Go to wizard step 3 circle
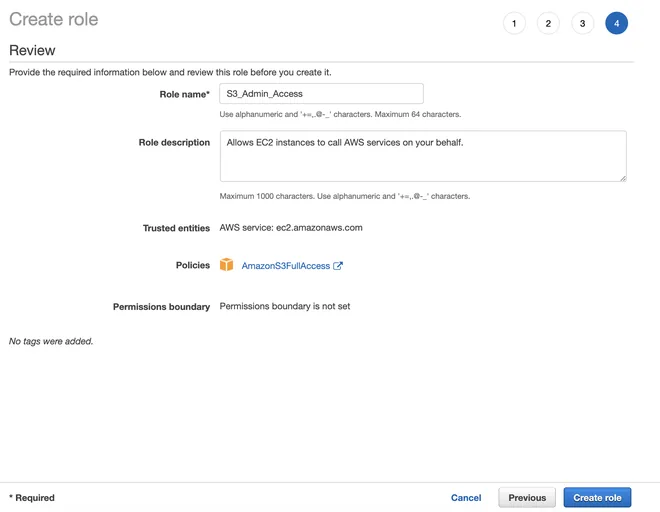Viewport: 660px width, 512px height. 583,23
